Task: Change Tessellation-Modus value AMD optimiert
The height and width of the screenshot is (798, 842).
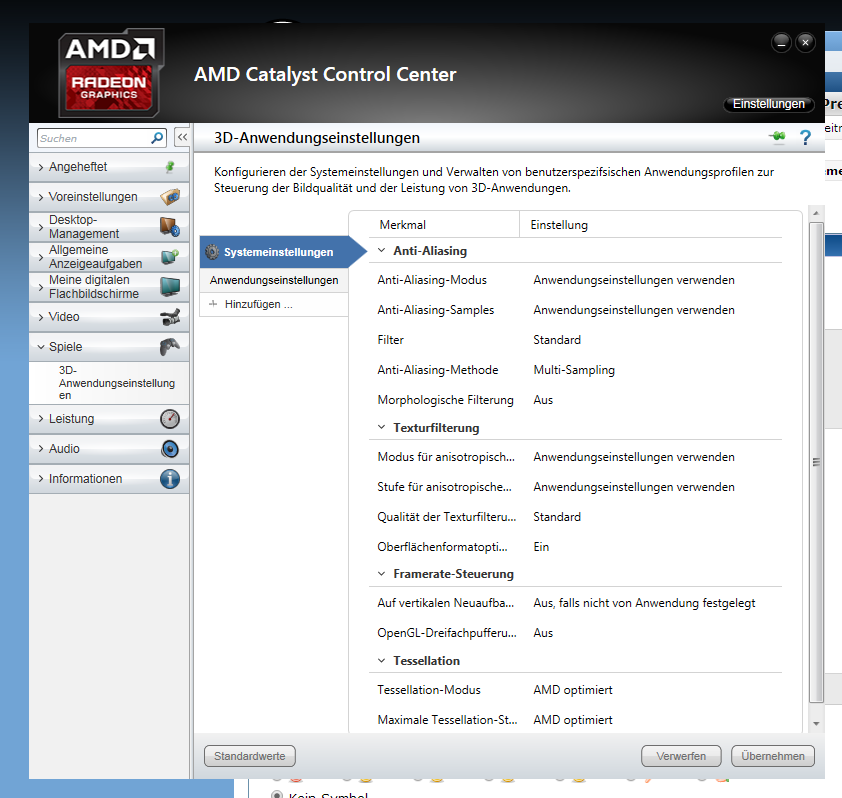Action: tap(573, 690)
